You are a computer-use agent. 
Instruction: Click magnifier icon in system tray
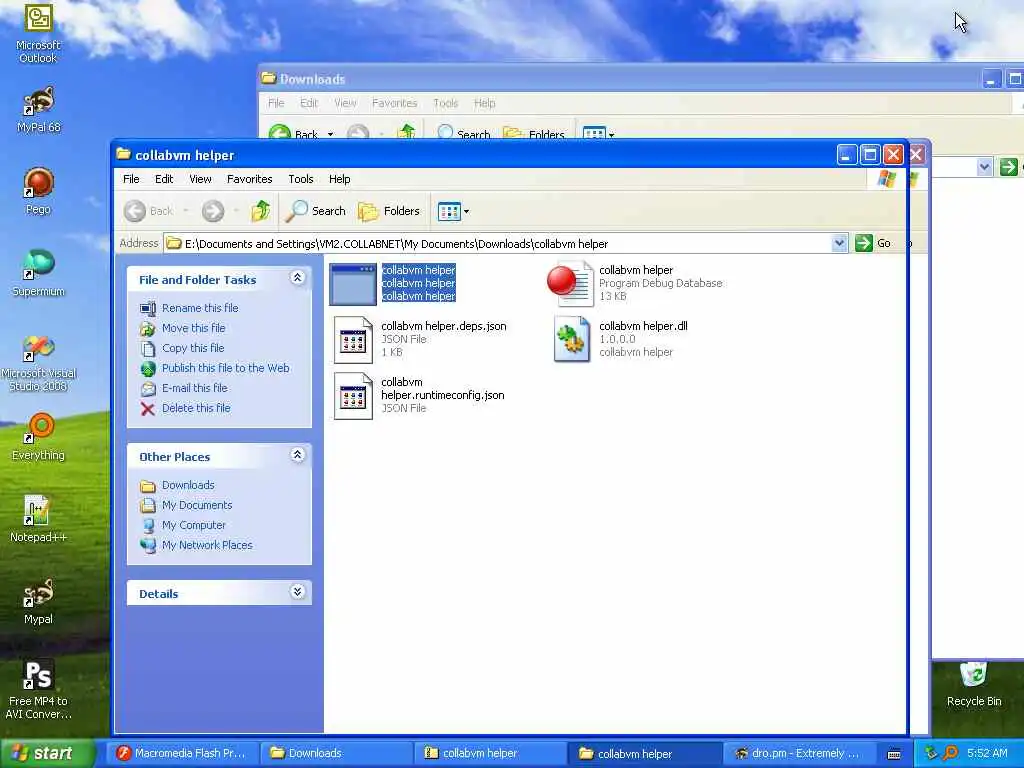tap(950, 753)
